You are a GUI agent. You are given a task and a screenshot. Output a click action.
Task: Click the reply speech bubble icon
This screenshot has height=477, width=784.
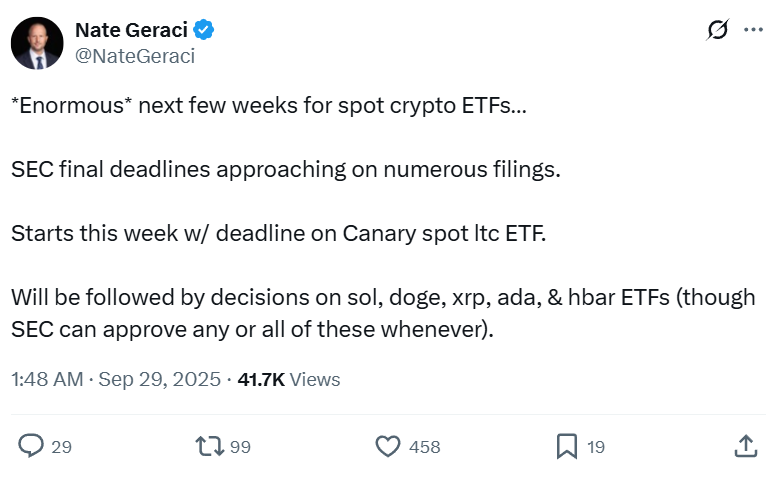(32, 446)
